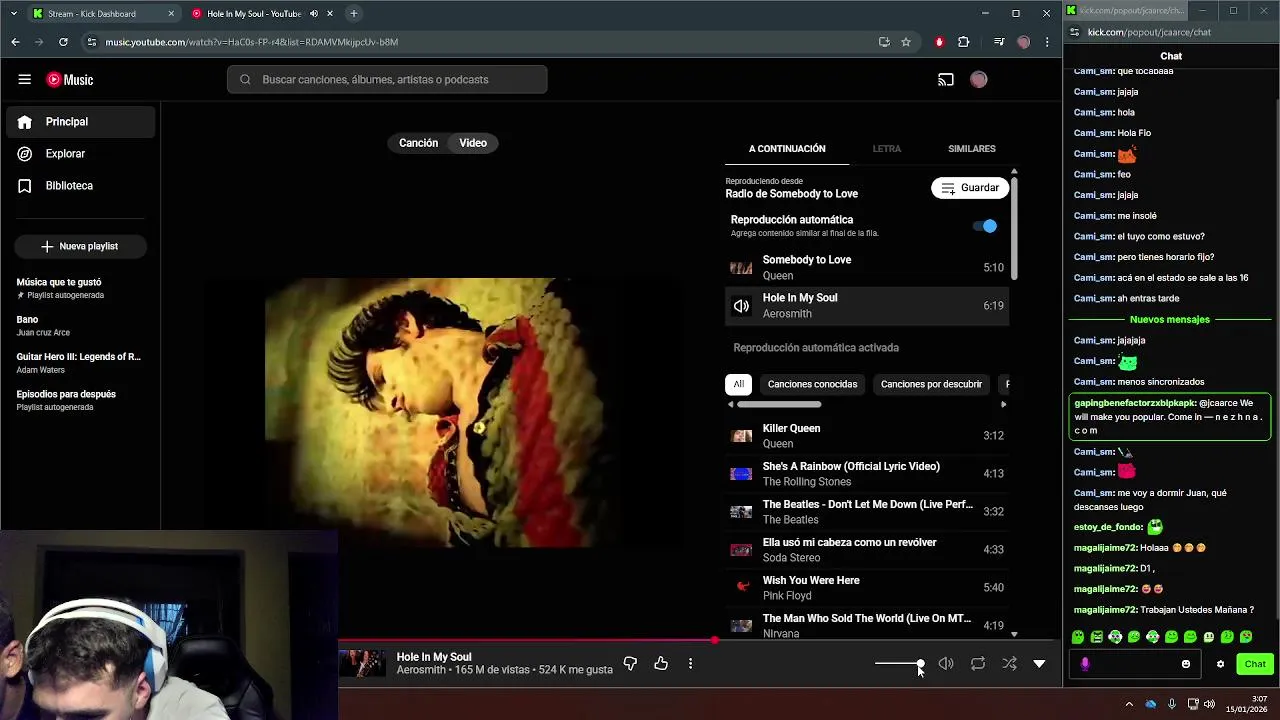
Task: Switch to Stream - Kick Dashboard tab
Action: click(x=103, y=14)
